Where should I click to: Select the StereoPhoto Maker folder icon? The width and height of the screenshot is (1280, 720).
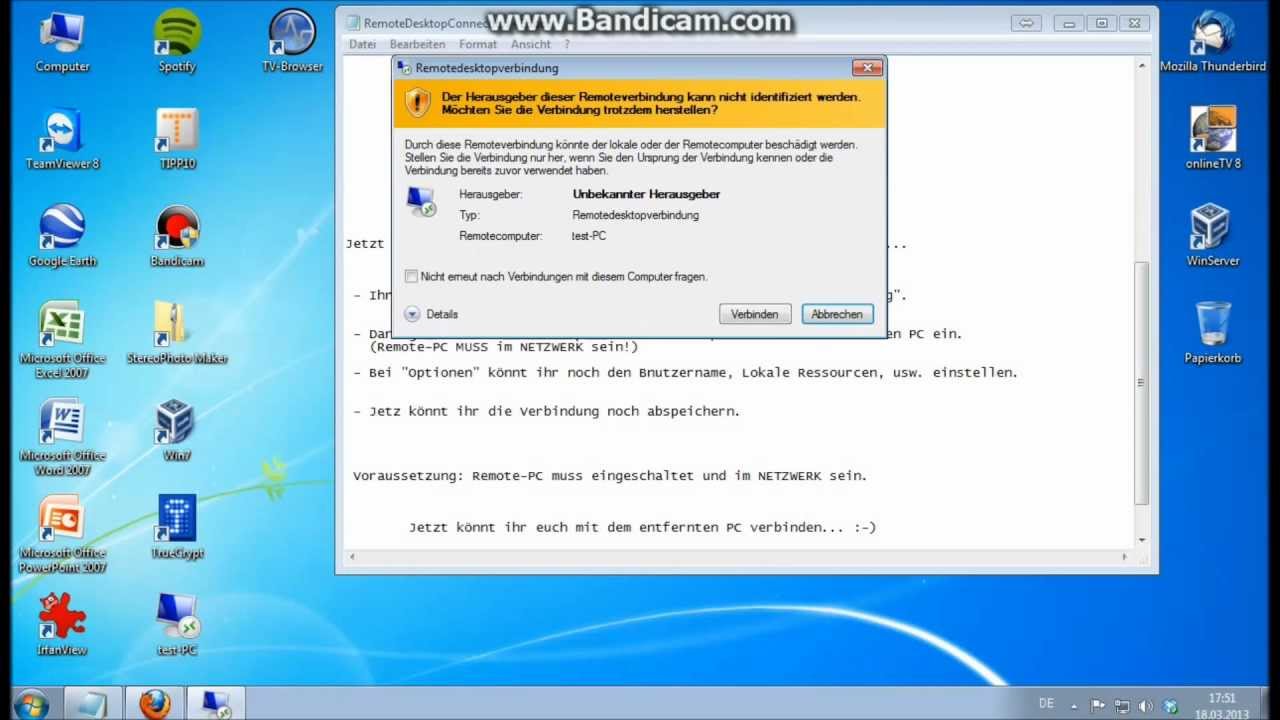click(177, 333)
